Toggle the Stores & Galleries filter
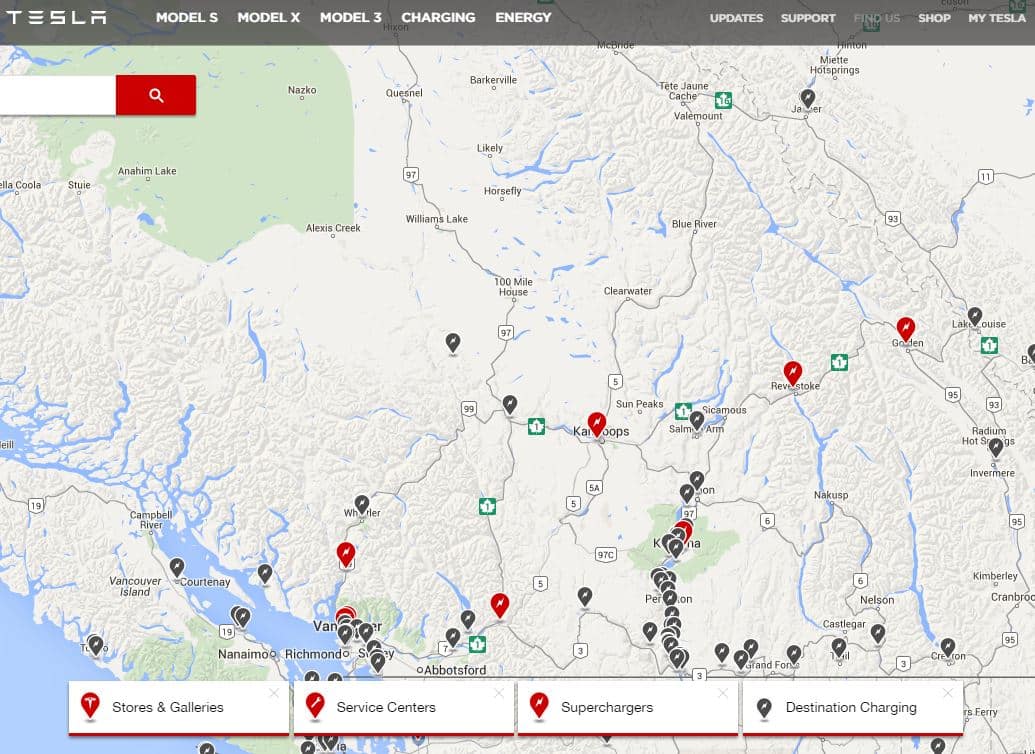The height and width of the screenshot is (754, 1035). pos(179,707)
